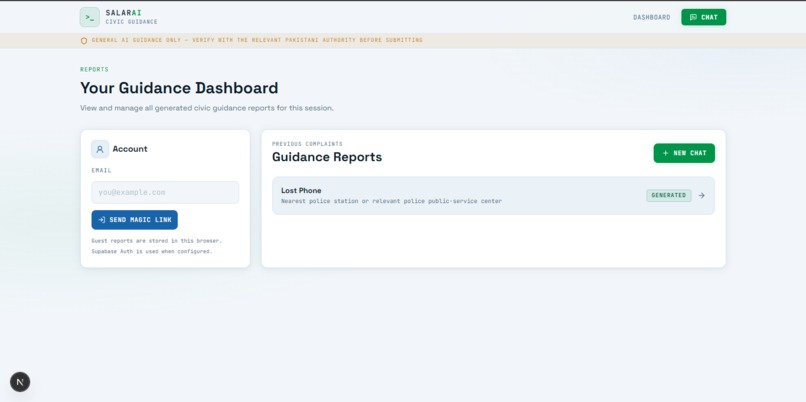Click the Account user avatar icon
This screenshot has width=806, height=402.
[100, 149]
